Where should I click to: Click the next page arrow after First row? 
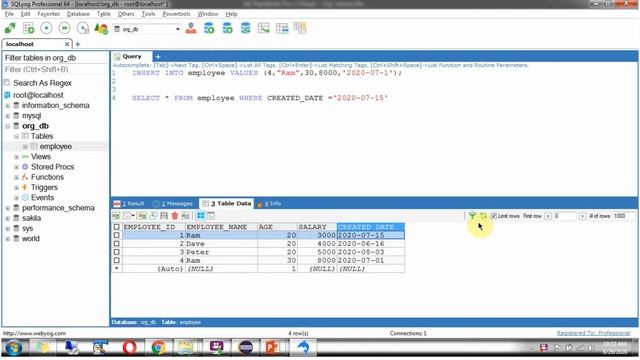coord(582,216)
